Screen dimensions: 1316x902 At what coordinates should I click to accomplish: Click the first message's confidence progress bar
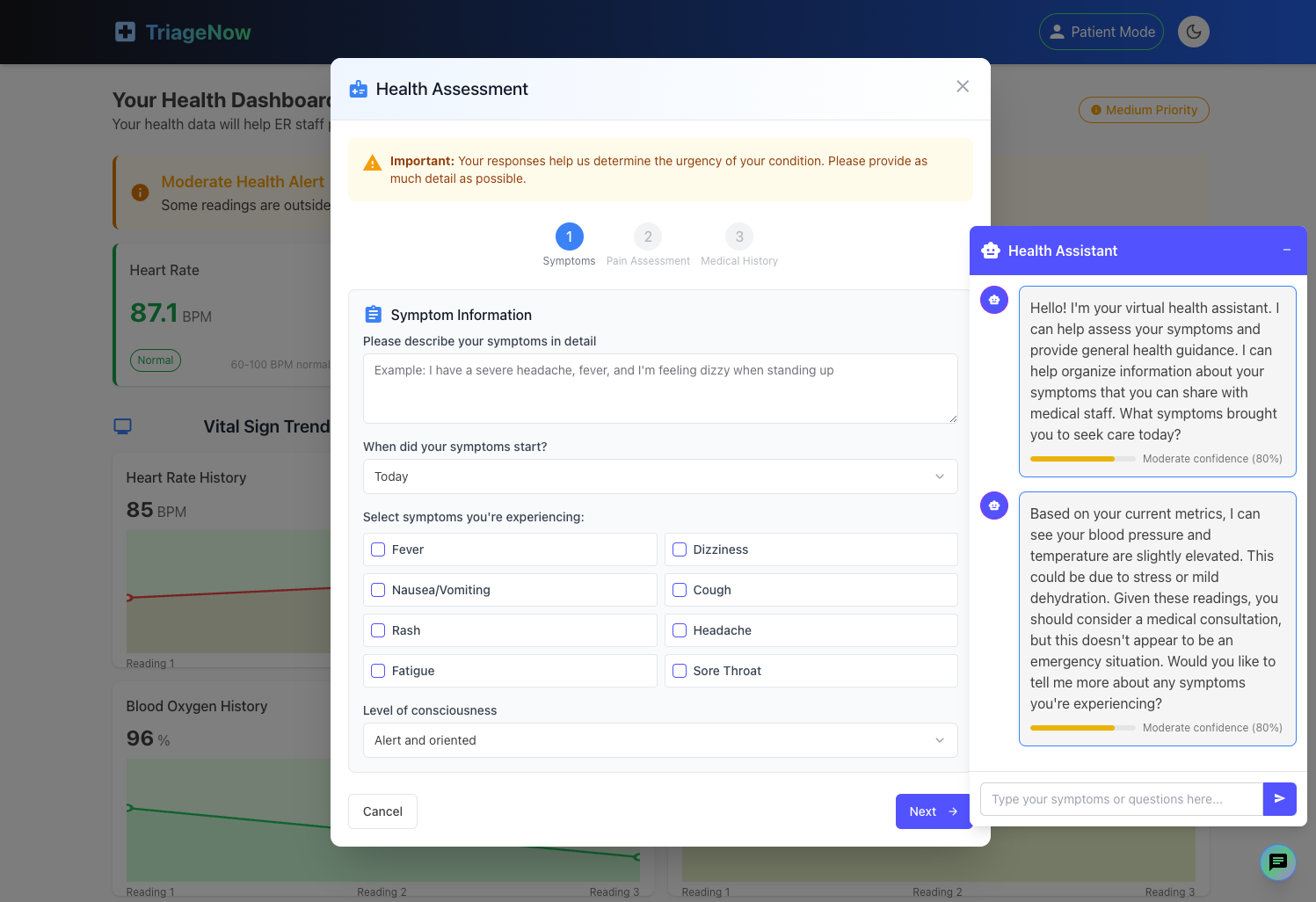pos(1083,459)
